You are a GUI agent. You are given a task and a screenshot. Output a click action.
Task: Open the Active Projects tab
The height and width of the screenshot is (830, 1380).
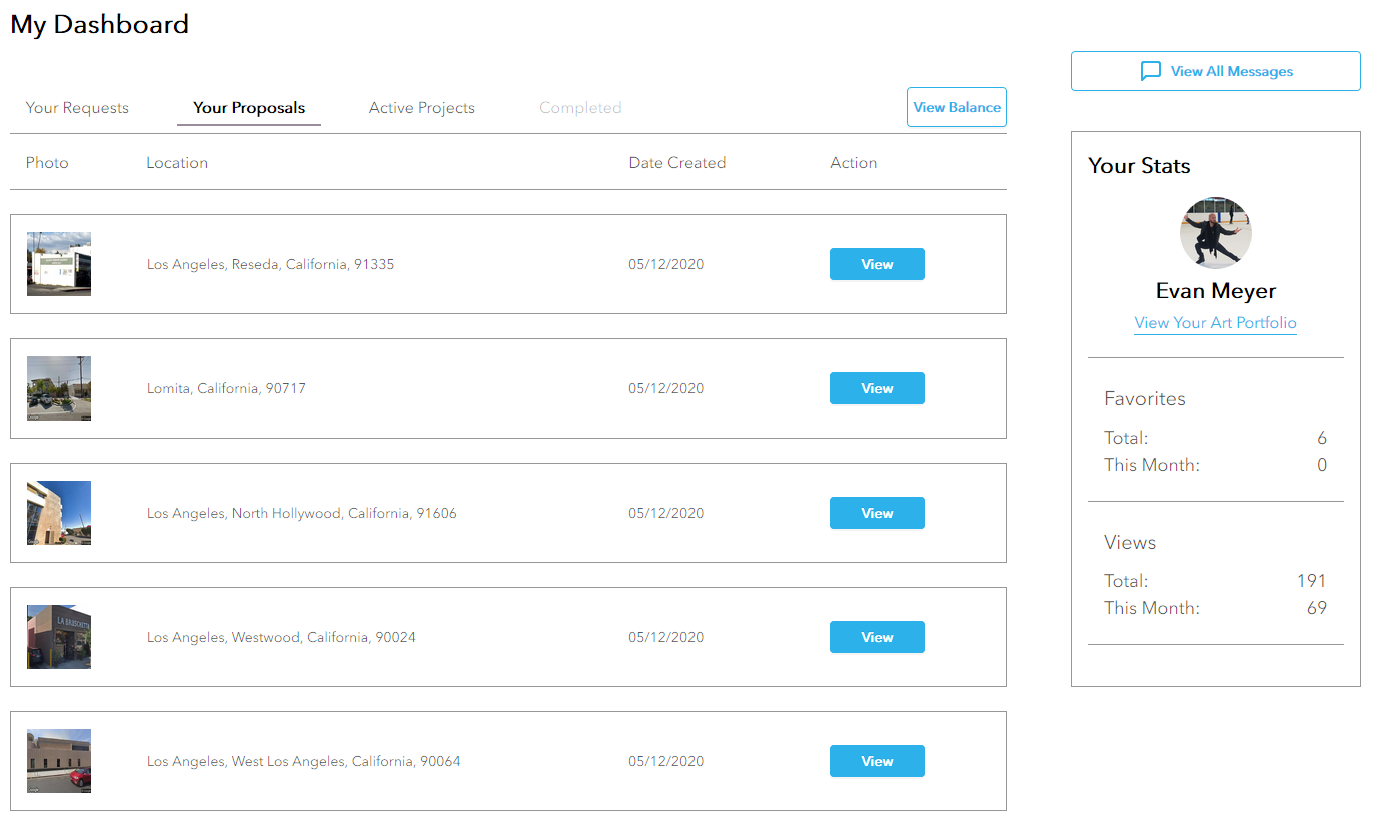(422, 108)
